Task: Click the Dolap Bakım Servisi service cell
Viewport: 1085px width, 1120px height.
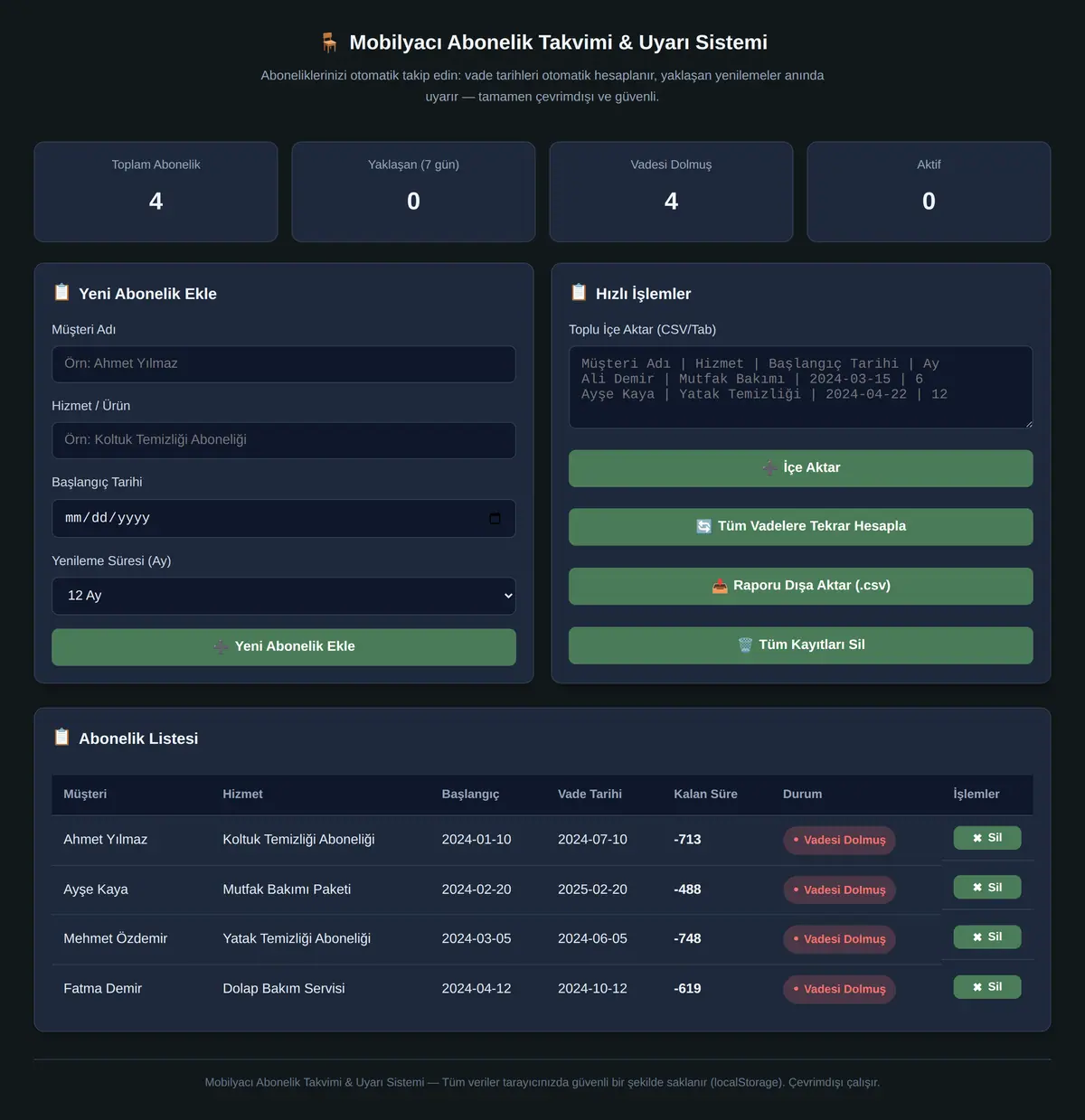Action: [x=284, y=988]
